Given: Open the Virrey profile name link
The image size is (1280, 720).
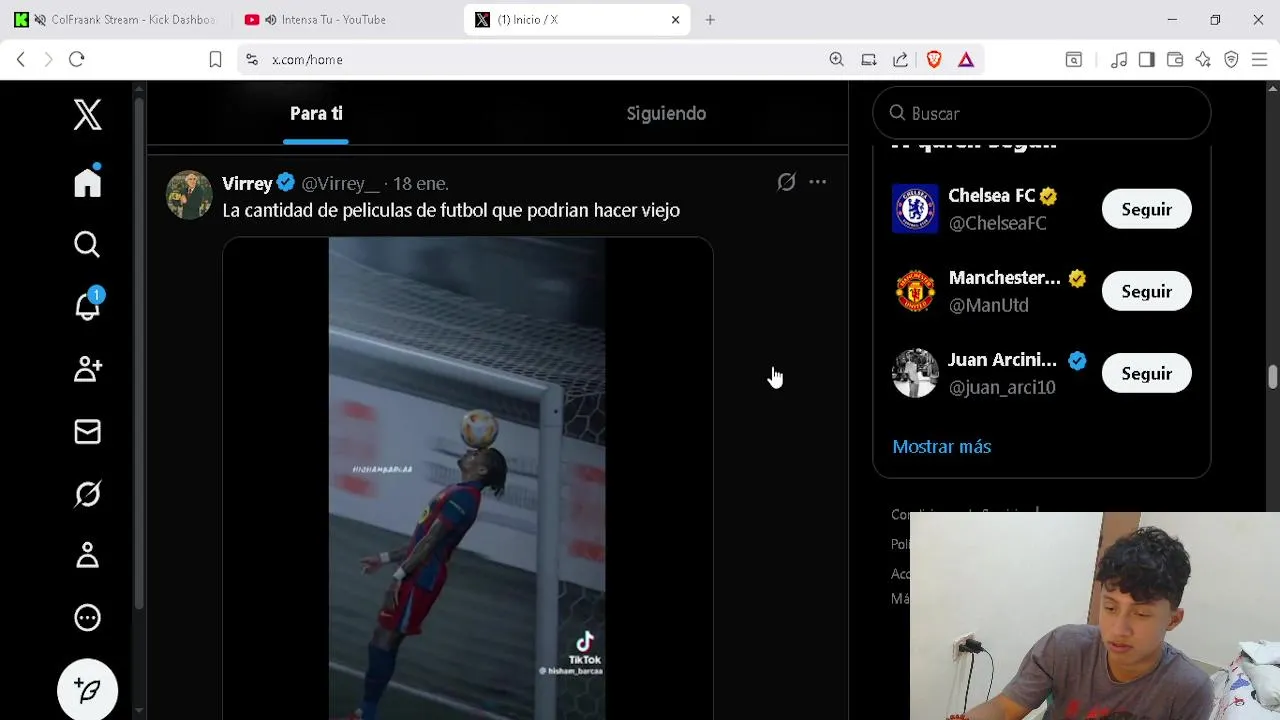Looking at the screenshot, I should (247, 183).
